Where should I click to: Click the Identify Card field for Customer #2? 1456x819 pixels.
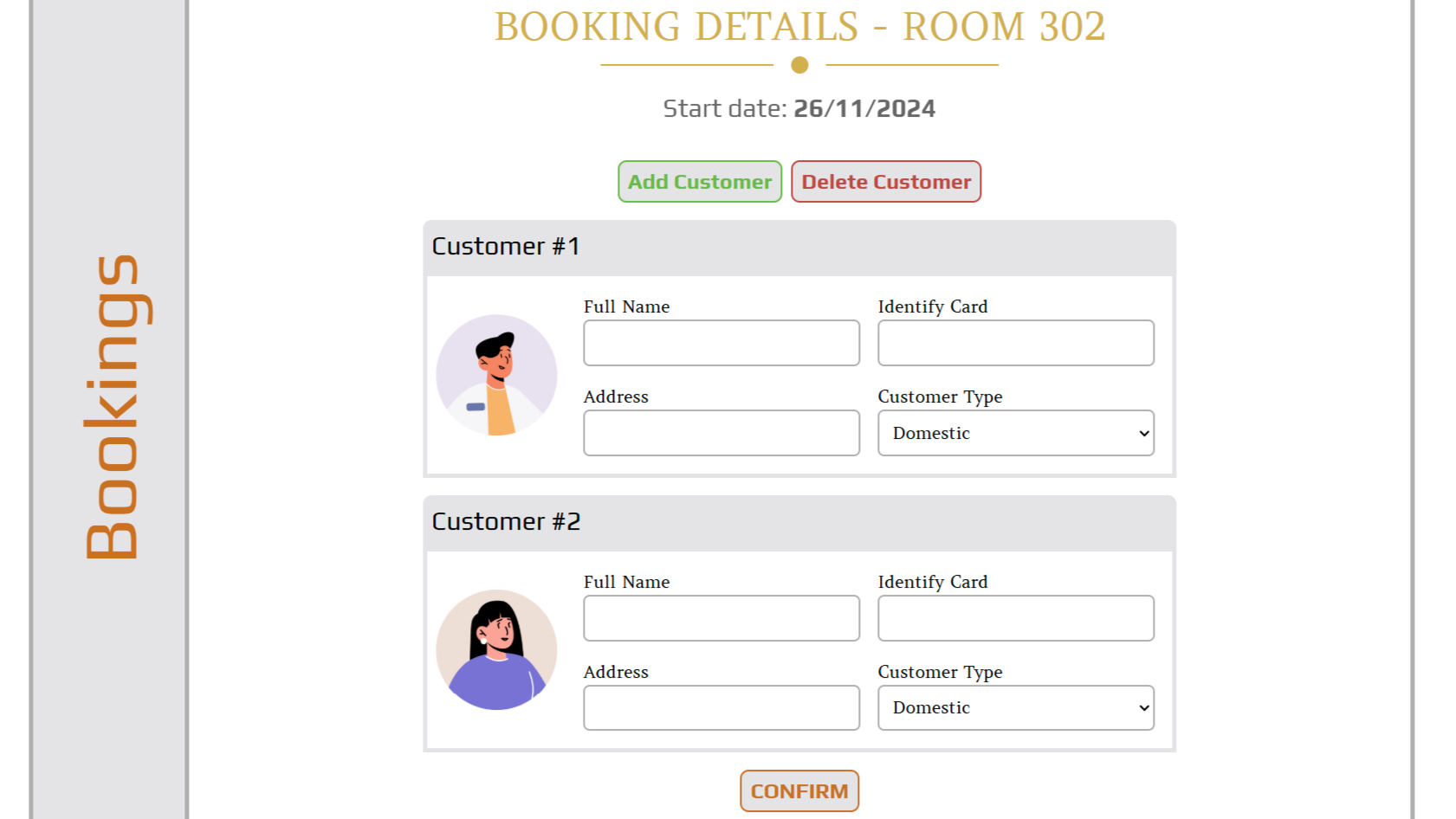pos(1015,618)
